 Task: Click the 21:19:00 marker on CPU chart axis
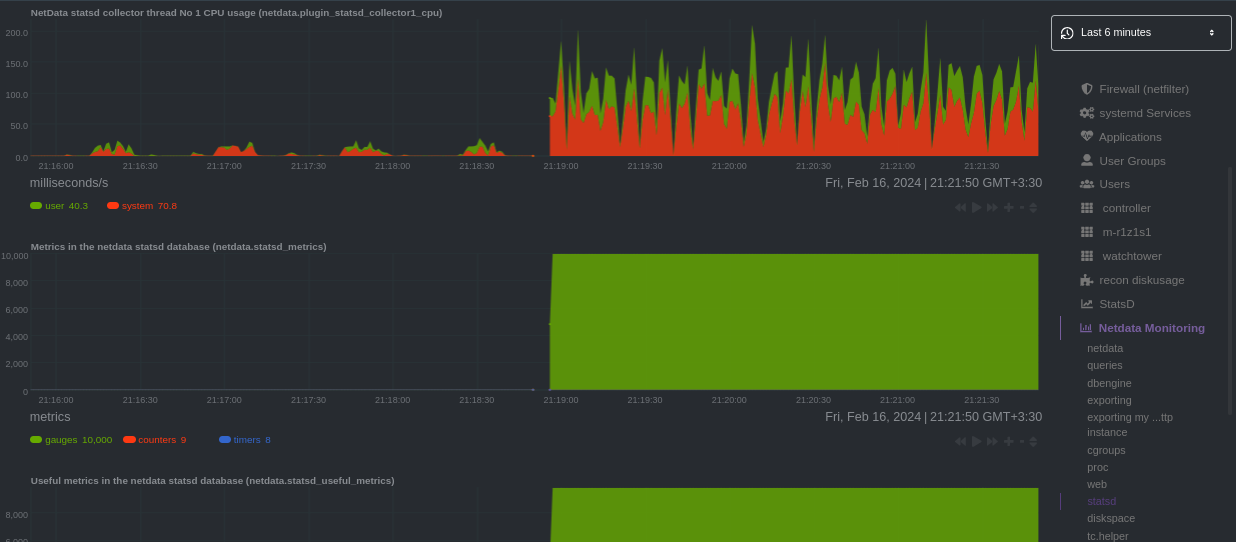point(561,166)
